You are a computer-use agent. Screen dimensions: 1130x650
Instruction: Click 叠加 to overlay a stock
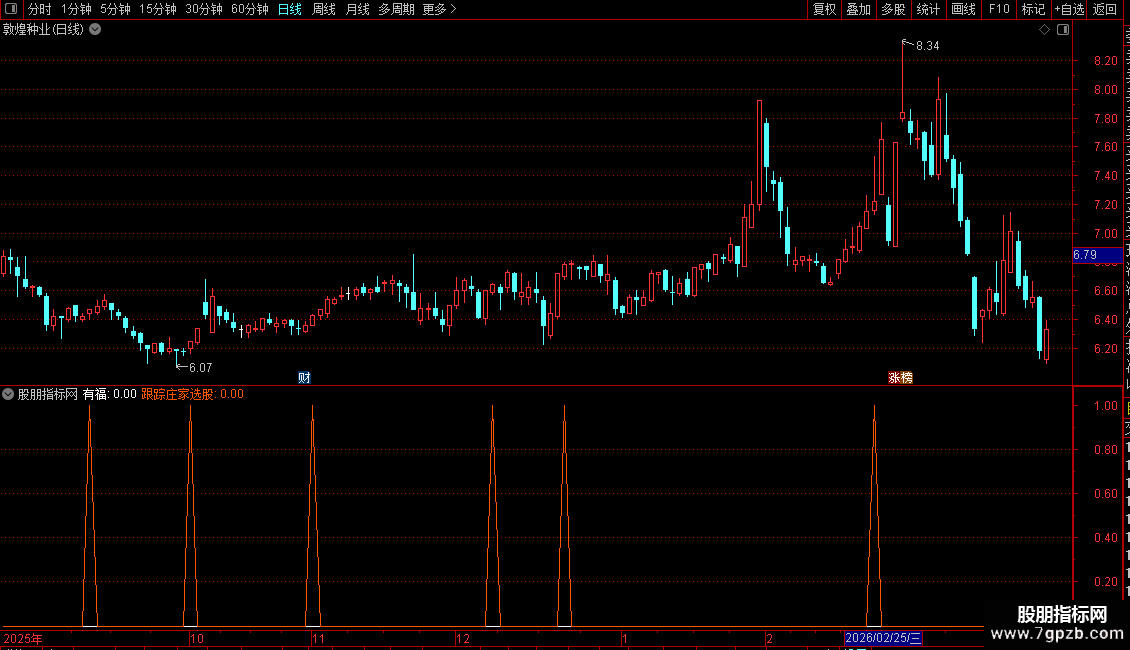coord(858,9)
